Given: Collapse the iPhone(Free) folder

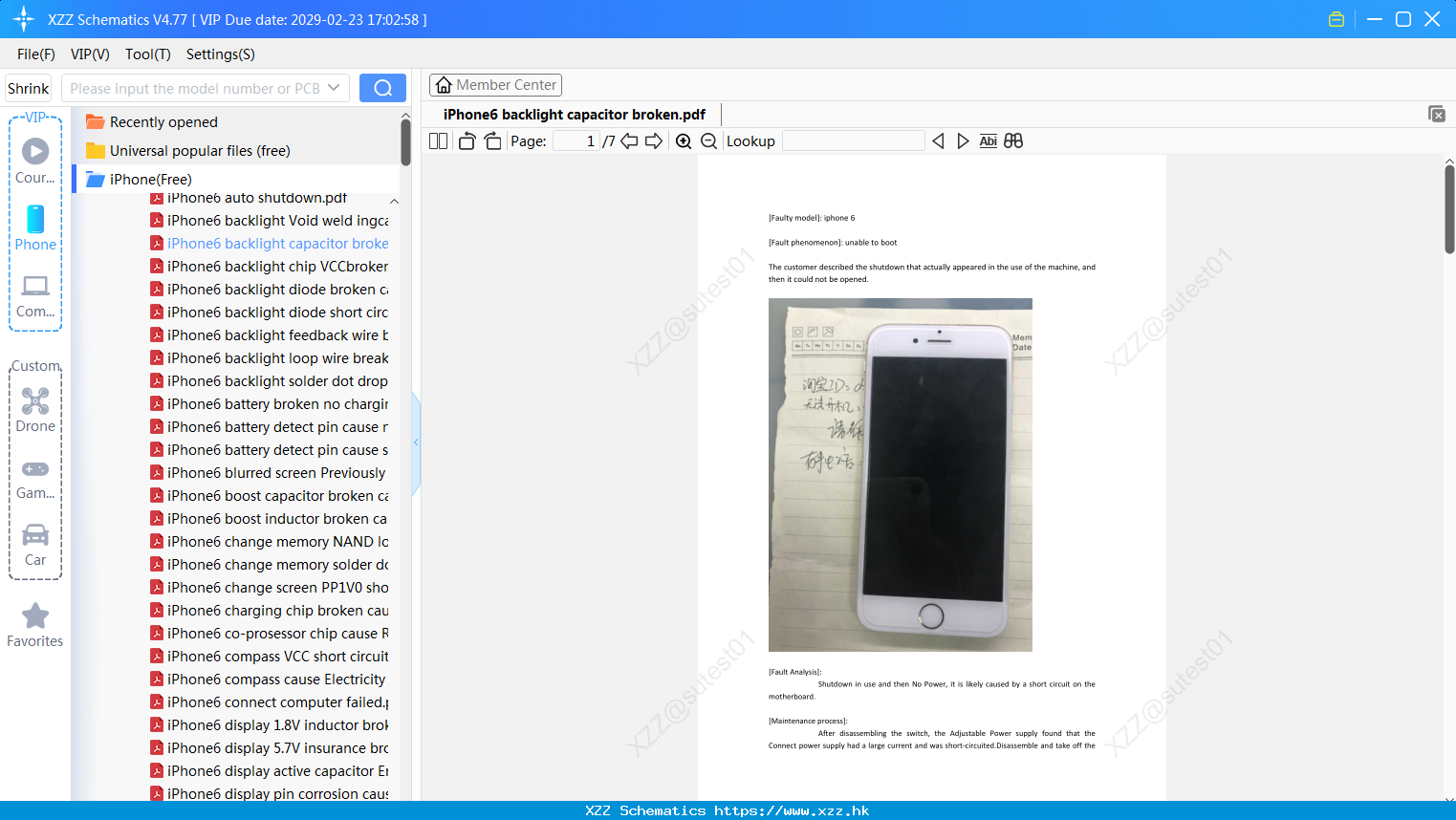Looking at the screenshot, I should pos(140,180).
